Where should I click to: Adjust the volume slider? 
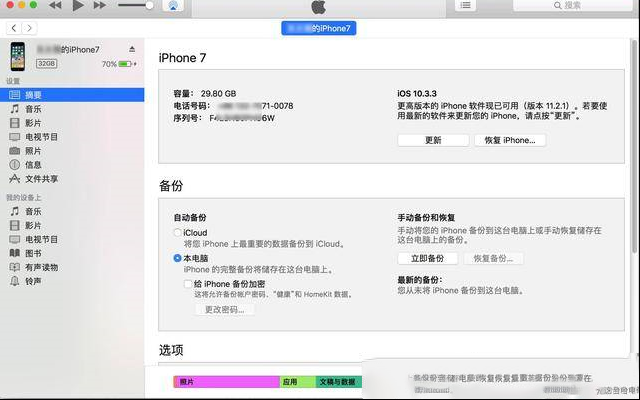pyautogui.click(x=136, y=5)
